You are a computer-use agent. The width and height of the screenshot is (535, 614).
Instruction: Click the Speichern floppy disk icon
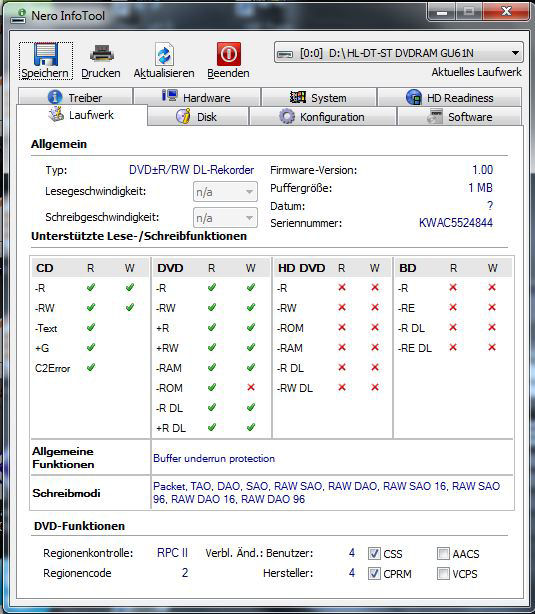46,54
